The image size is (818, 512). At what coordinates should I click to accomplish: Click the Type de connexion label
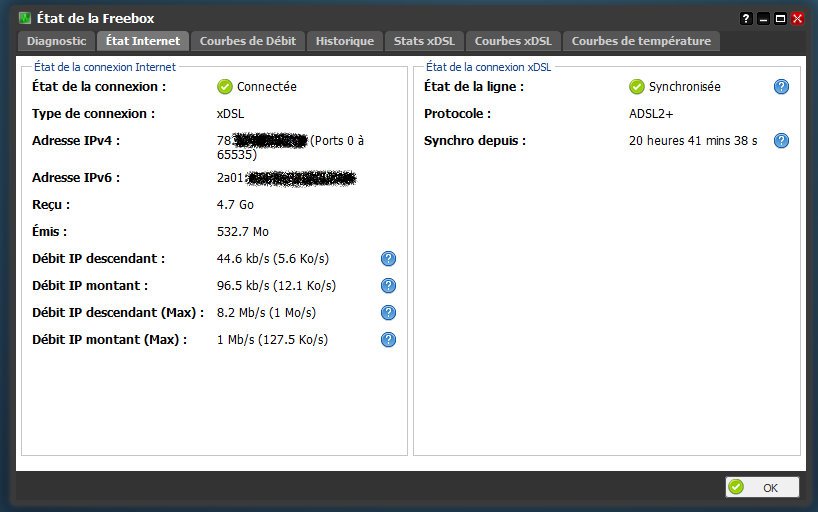coord(93,114)
